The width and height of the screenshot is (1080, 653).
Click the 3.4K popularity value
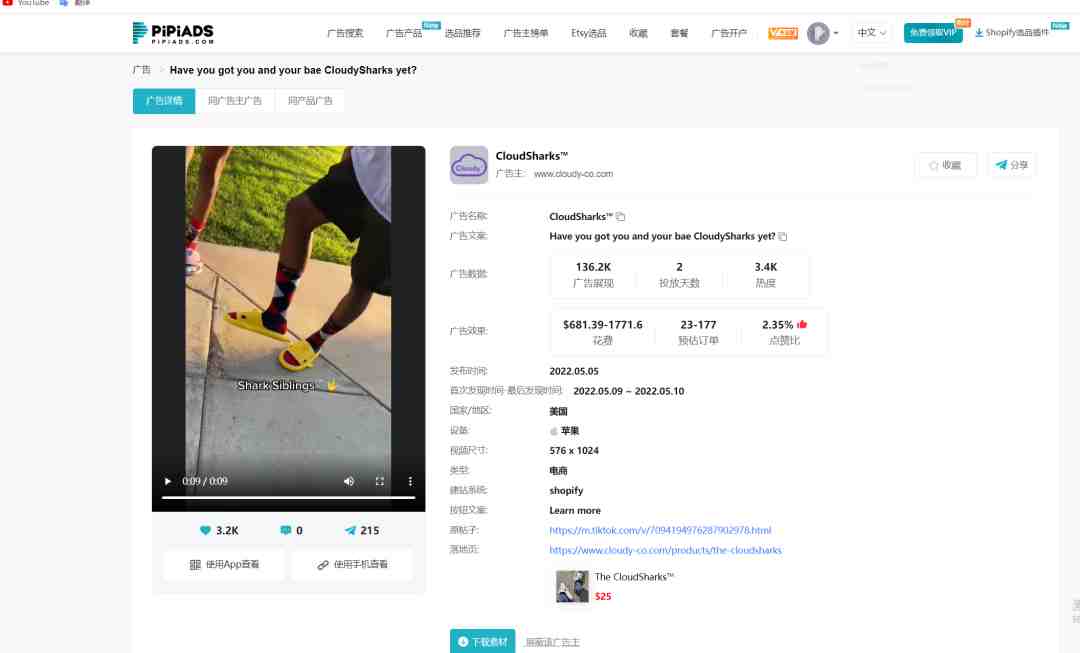(x=765, y=267)
